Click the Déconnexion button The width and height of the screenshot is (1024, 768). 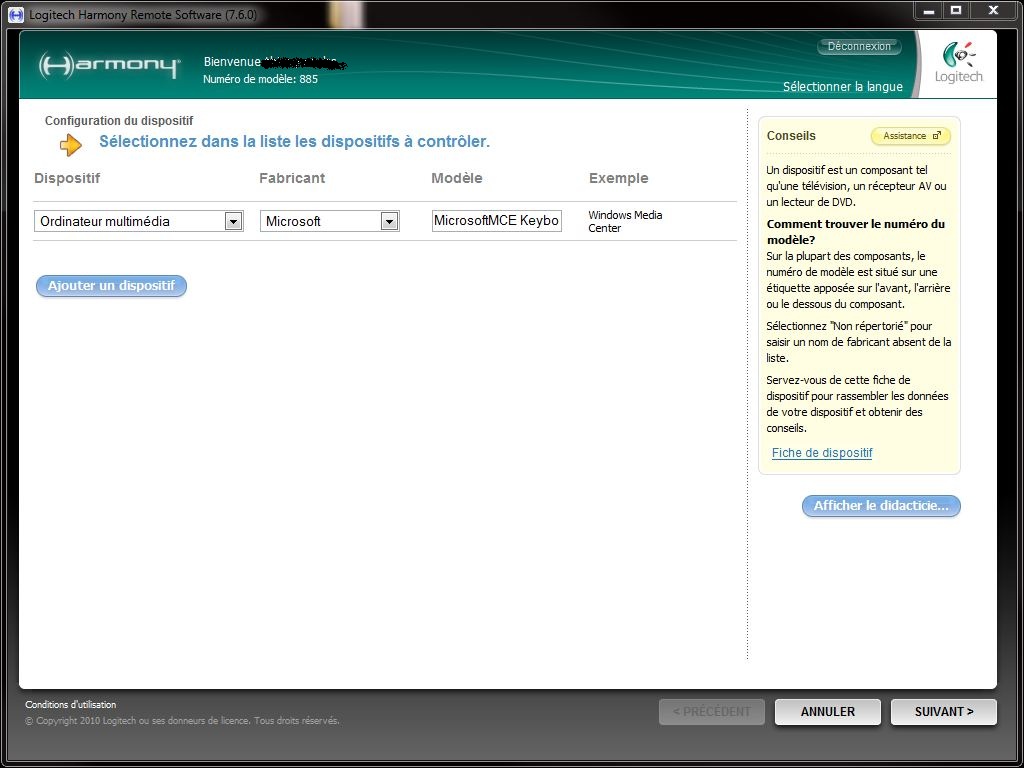pyautogui.click(x=859, y=46)
